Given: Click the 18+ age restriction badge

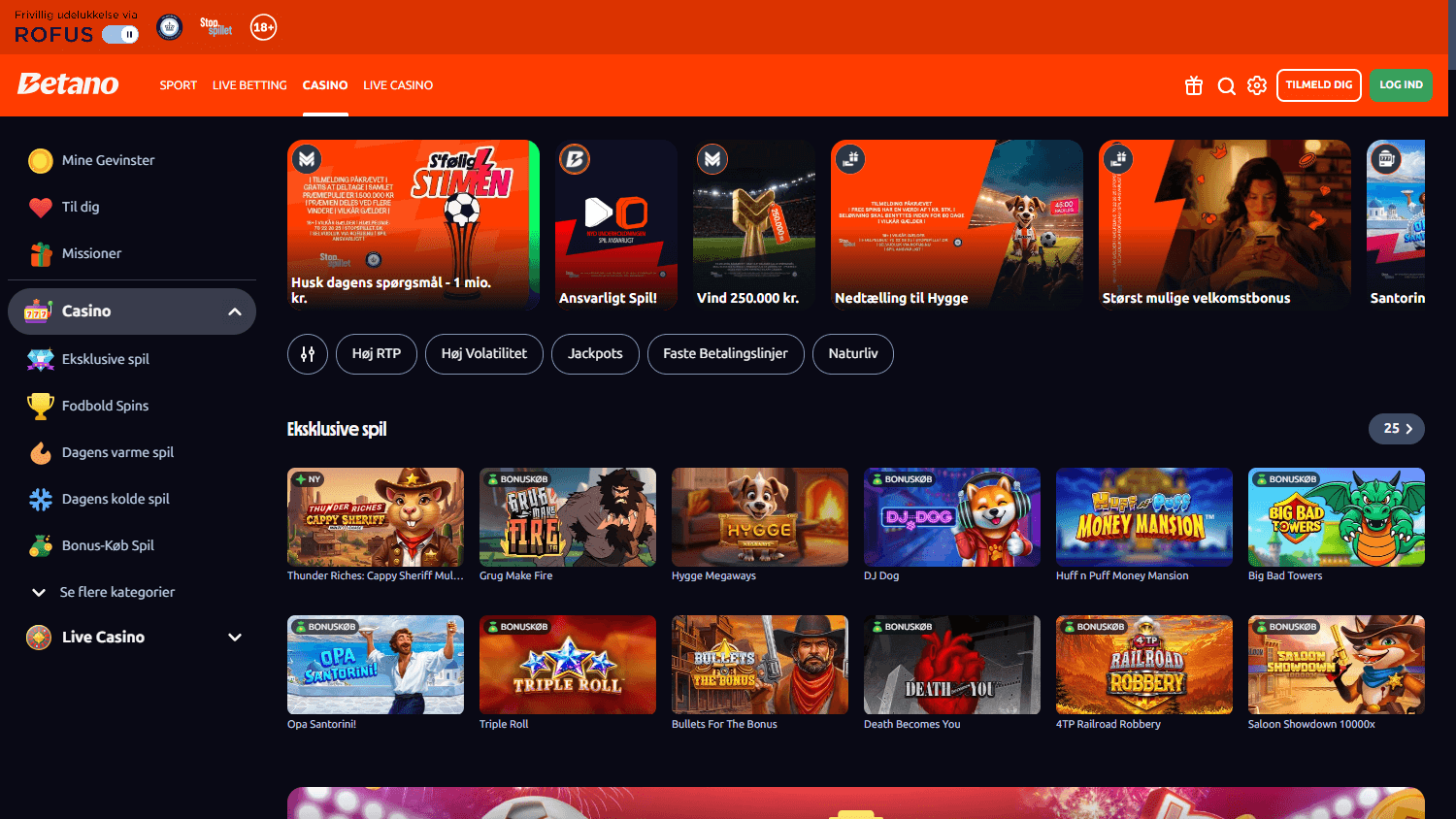Looking at the screenshot, I should tap(263, 27).
